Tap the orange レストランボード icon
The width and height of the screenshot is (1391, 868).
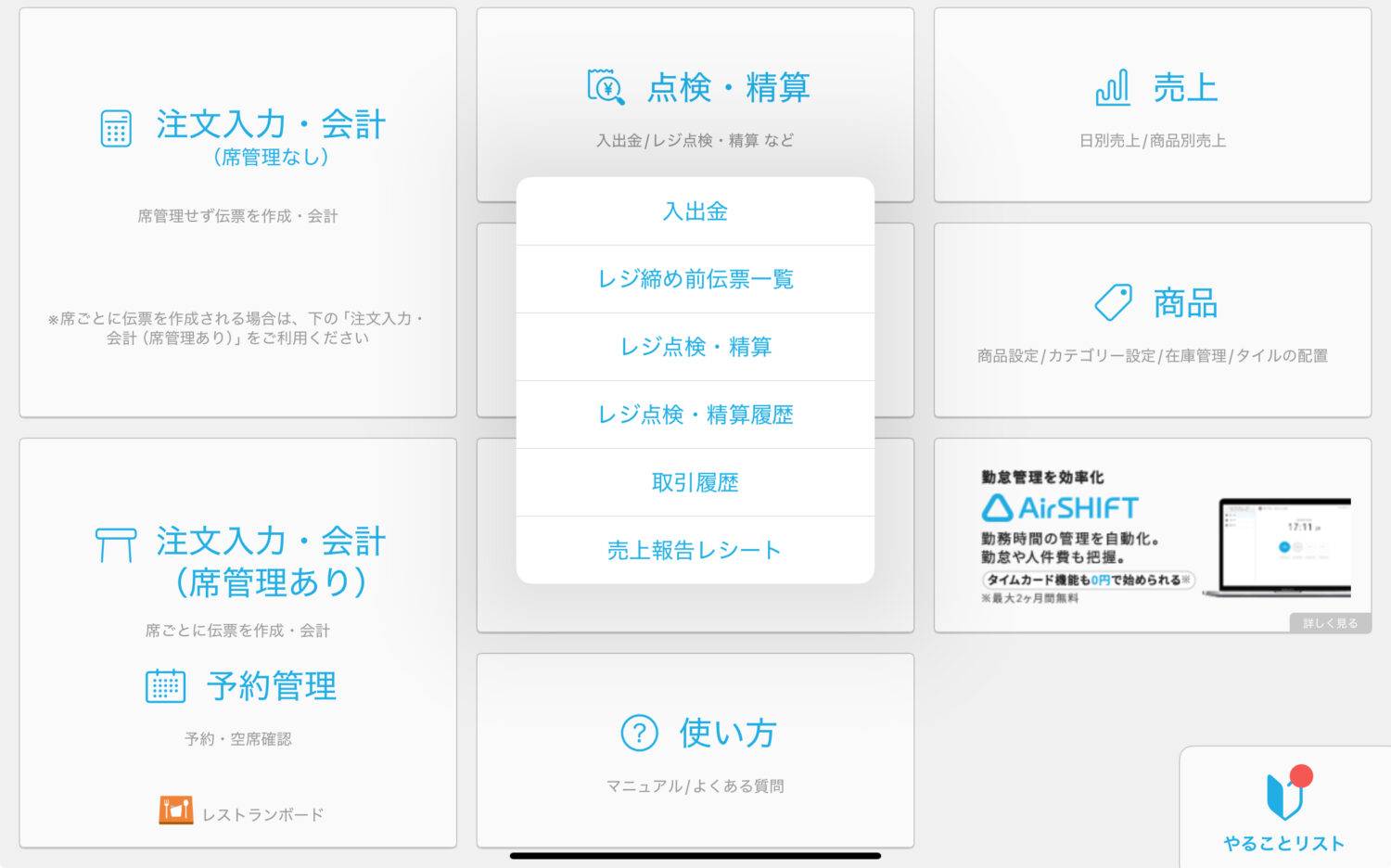(x=175, y=811)
